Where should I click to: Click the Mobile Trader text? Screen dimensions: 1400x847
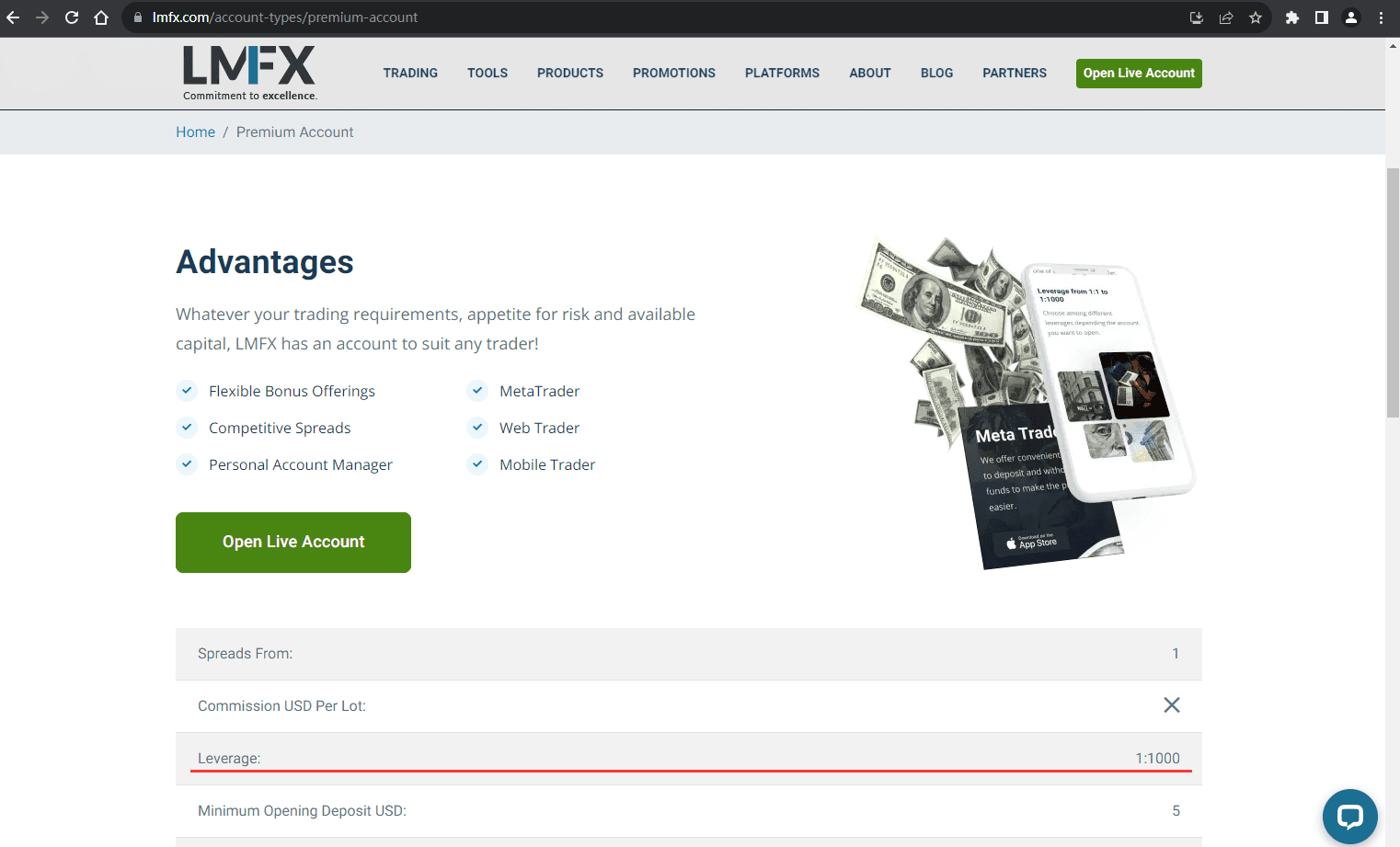point(547,464)
